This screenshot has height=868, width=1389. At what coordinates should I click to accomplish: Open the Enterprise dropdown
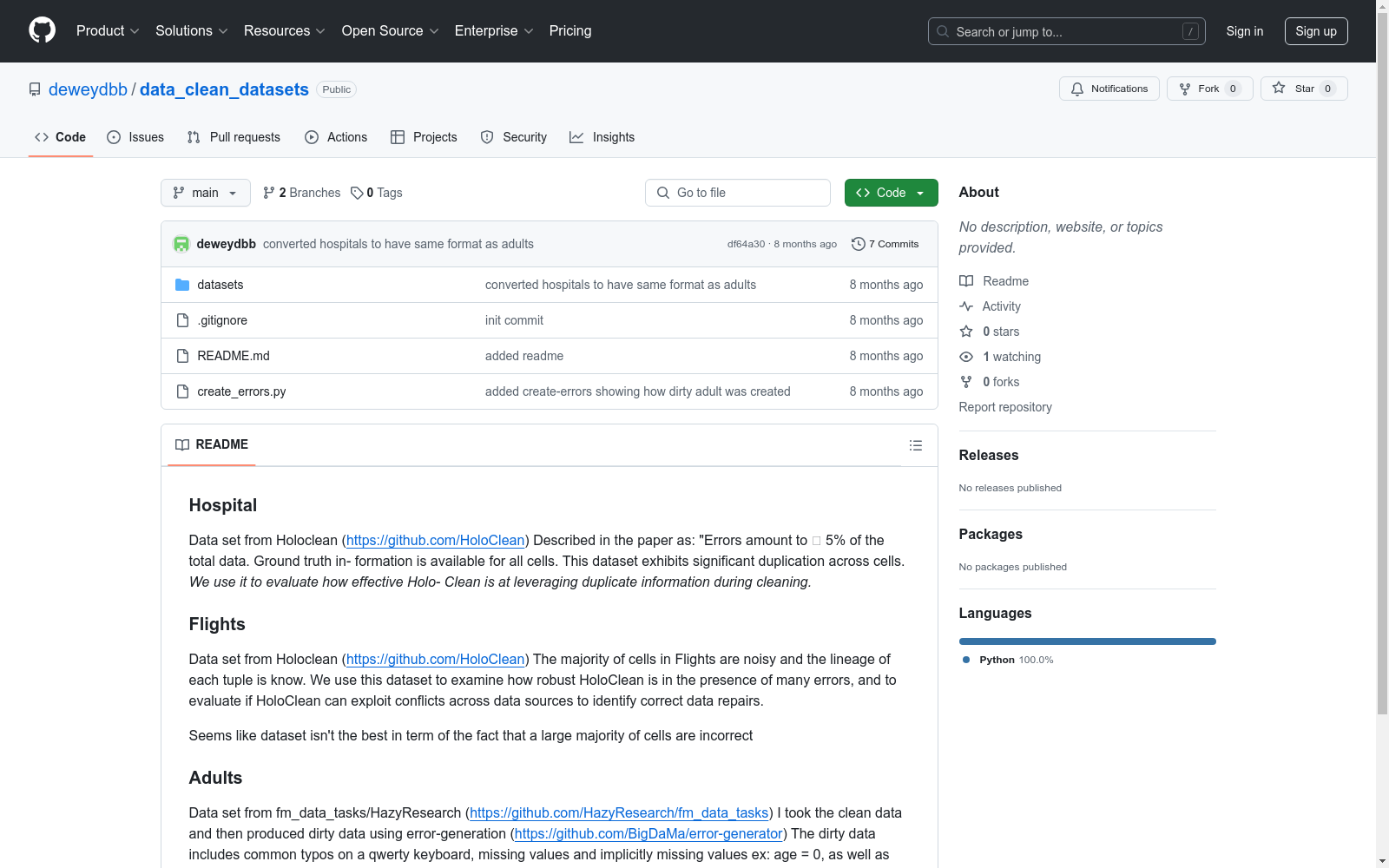coord(494,31)
